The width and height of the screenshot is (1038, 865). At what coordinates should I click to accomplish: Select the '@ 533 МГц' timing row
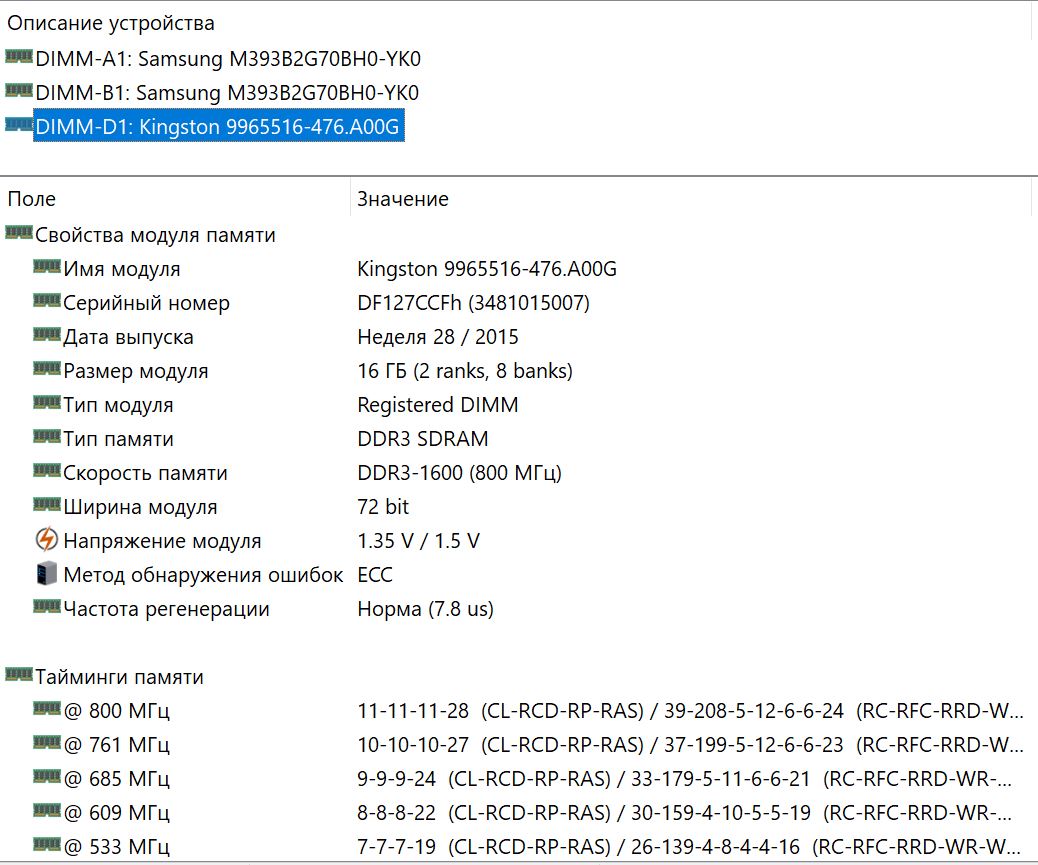pos(117,847)
